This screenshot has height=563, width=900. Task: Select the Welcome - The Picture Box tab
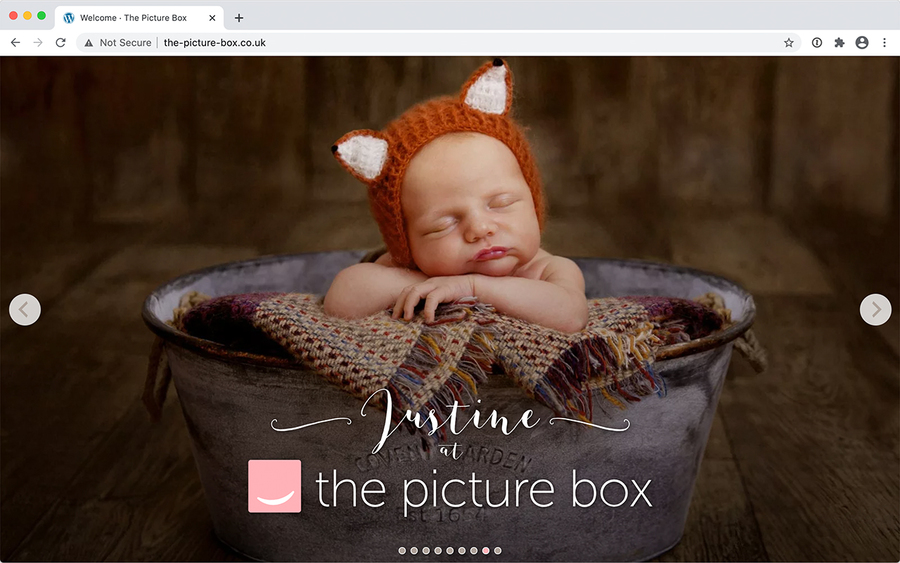pyautogui.click(x=139, y=18)
